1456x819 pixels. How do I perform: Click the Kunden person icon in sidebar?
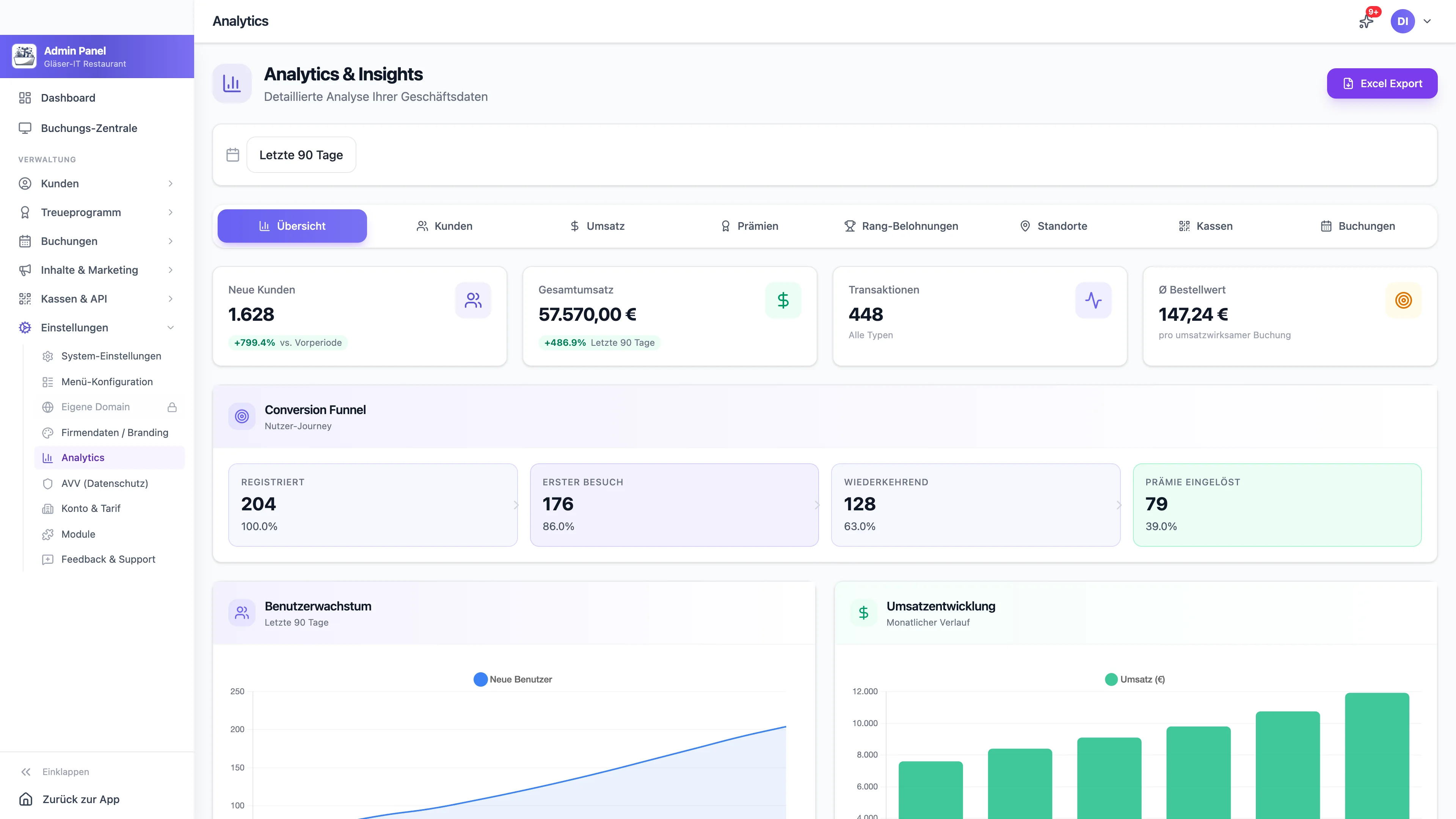[25, 184]
